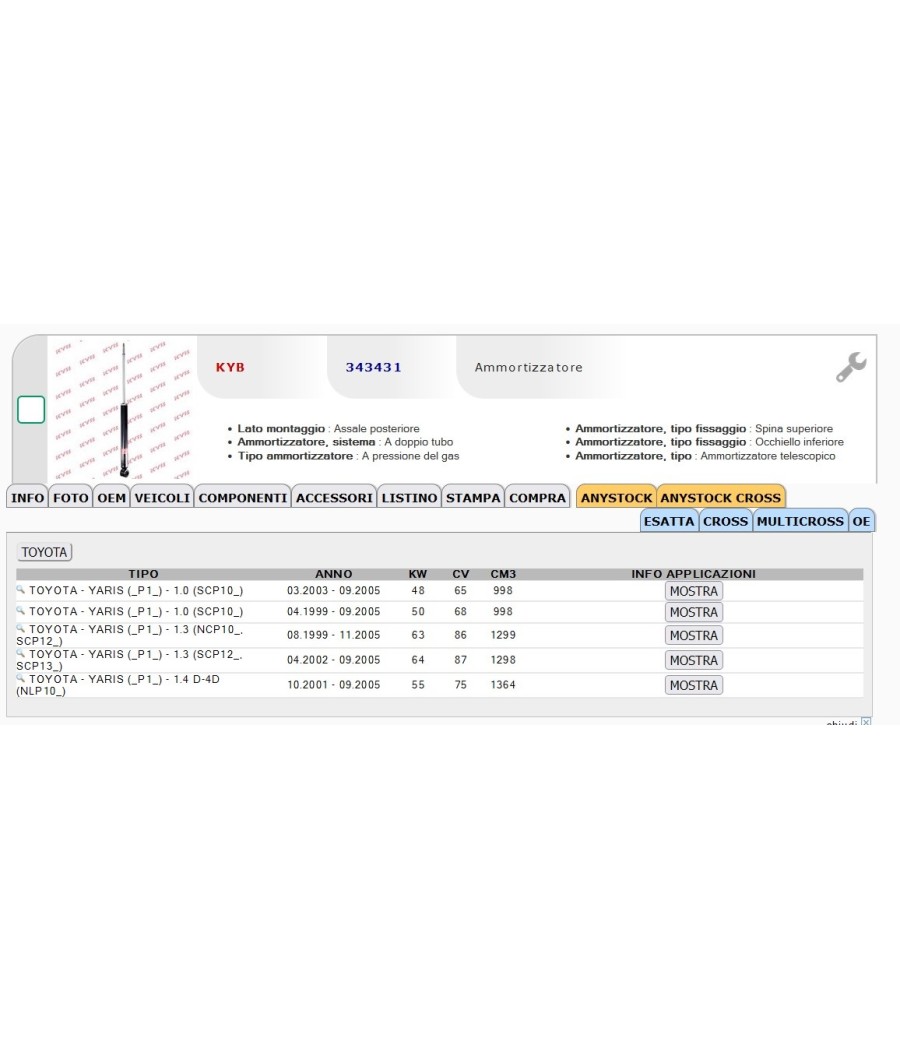Image resolution: width=900 pixels, height=1050 pixels.
Task: Open the LISTINO tab
Action: (x=409, y=498)
